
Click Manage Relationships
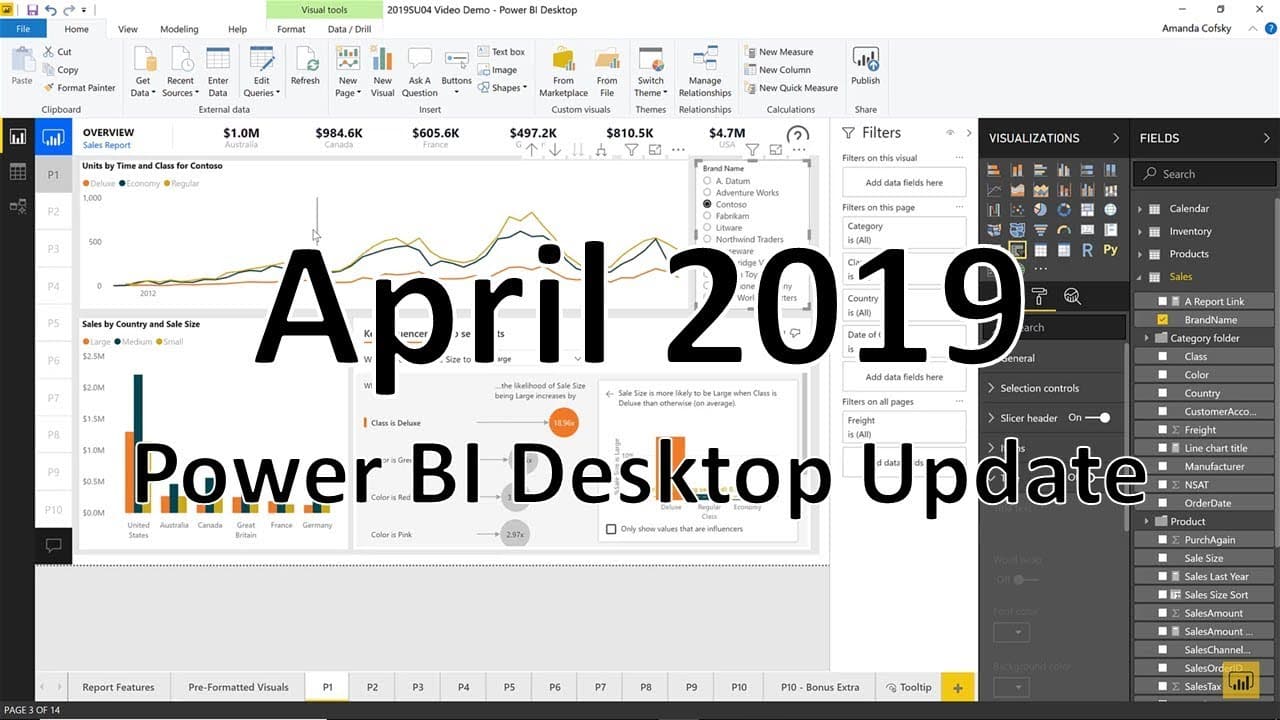tap(705, 72)
